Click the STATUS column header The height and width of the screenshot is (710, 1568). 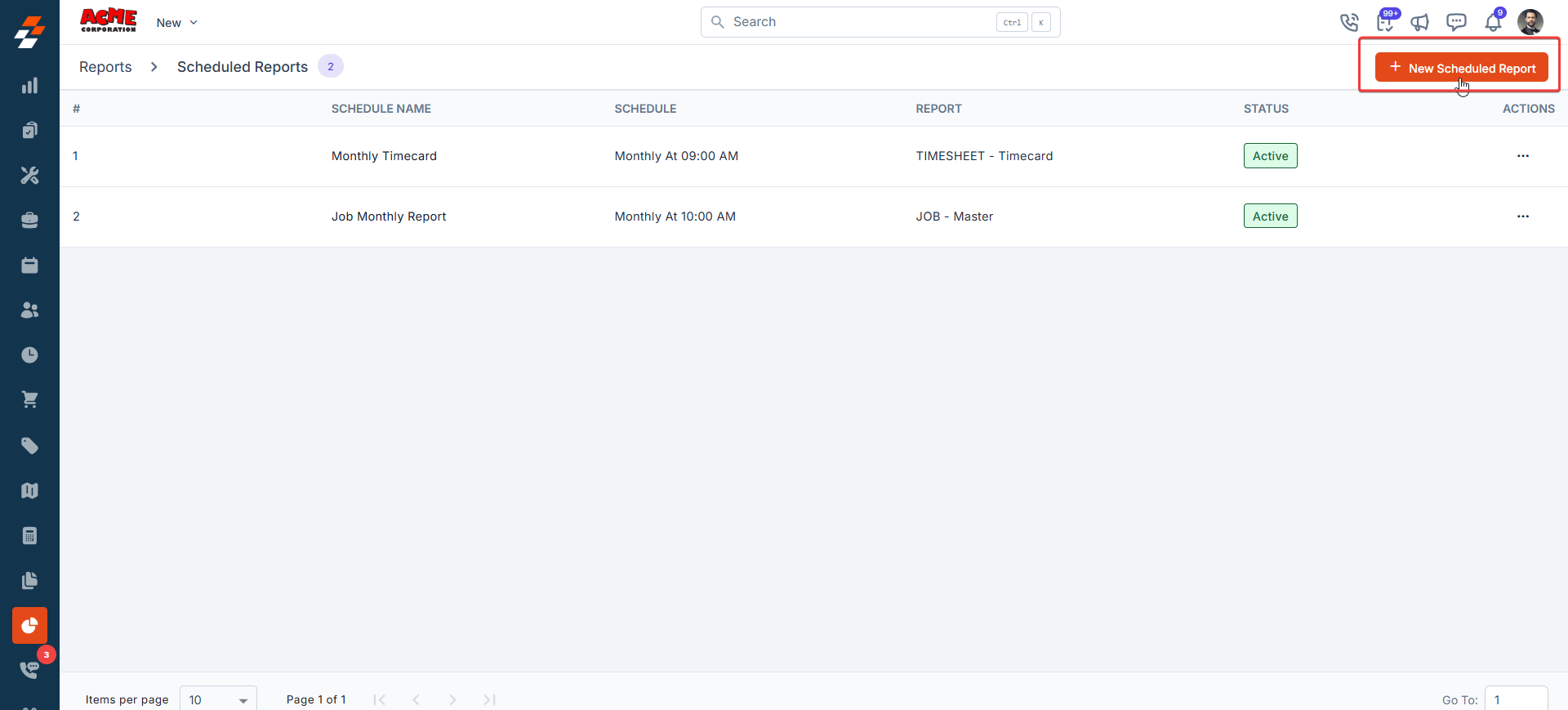click(1266, 109)
